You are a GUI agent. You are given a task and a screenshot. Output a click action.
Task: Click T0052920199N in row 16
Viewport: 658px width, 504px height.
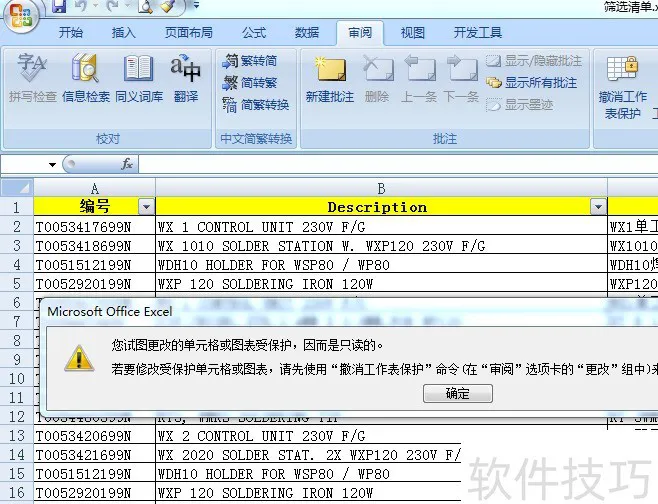click(94, 493)
